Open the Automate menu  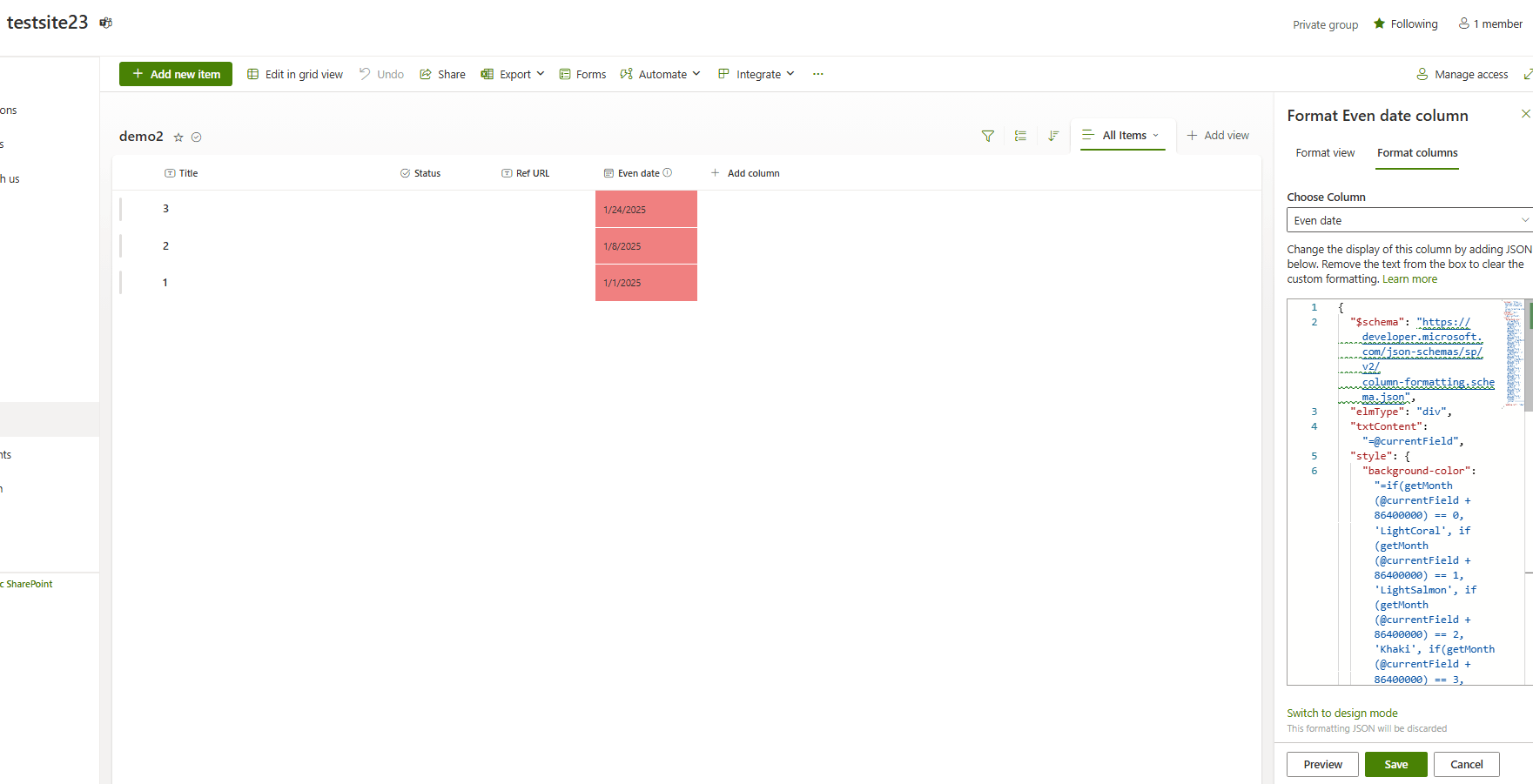click(x=660, y=74)
